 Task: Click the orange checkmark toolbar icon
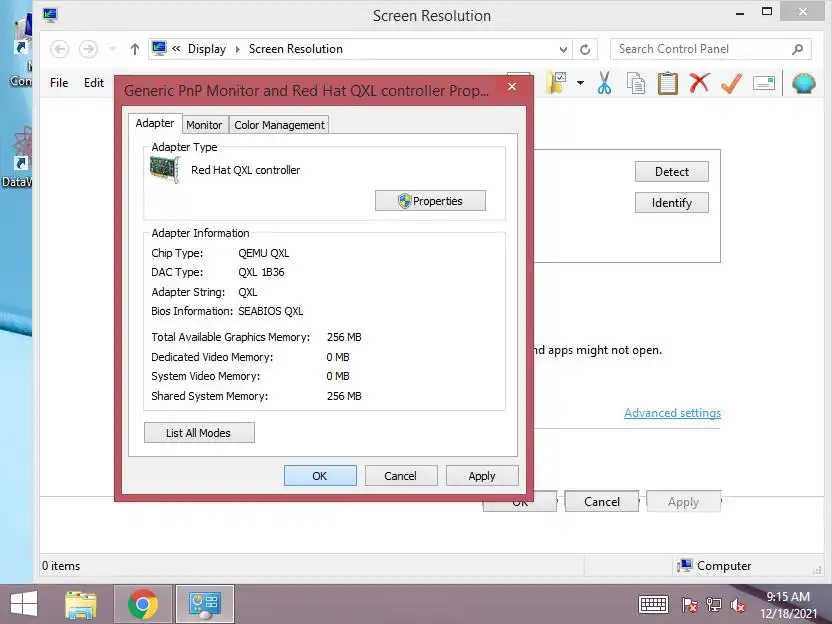[731, 83]
